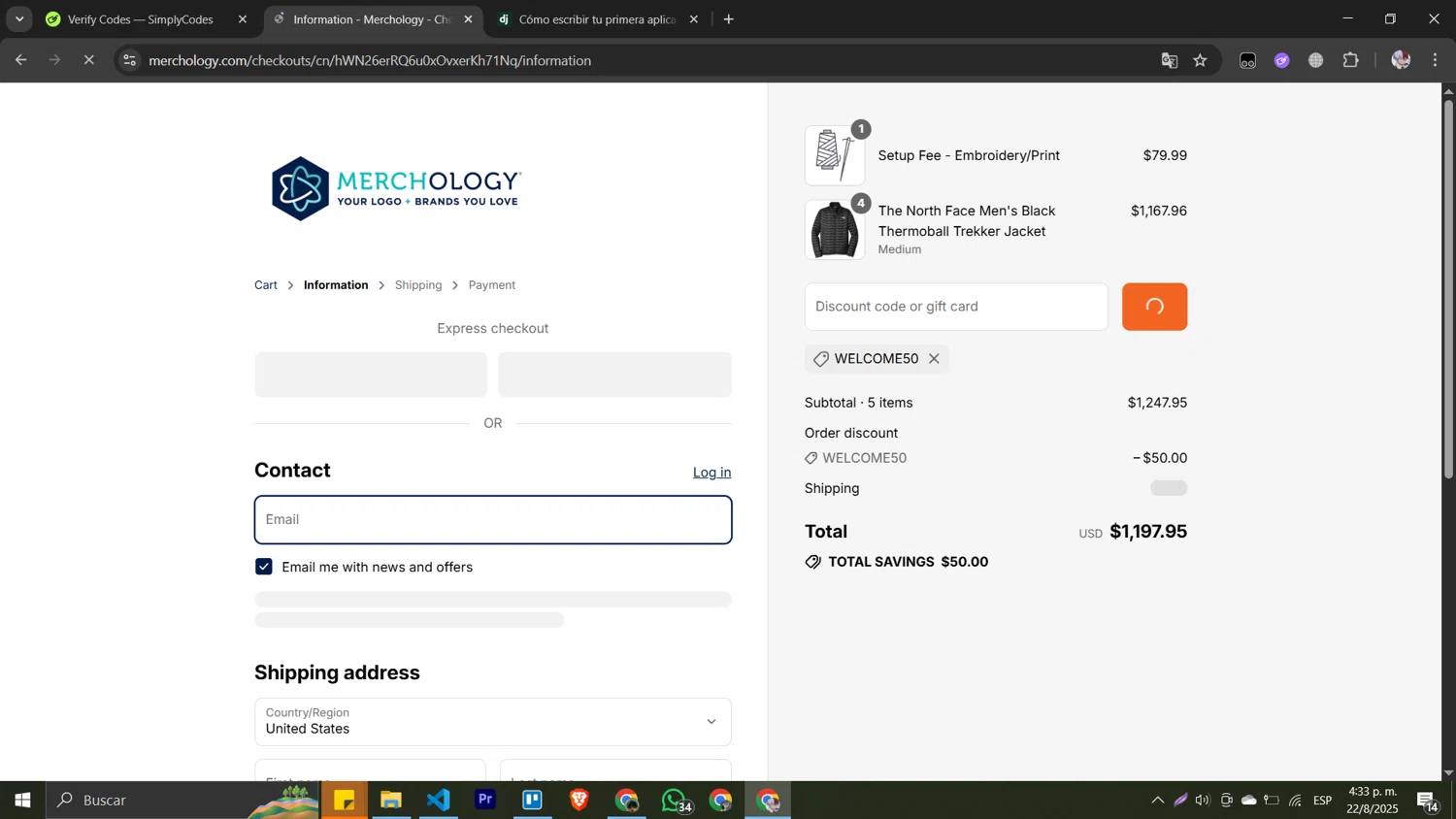Click the orange apply discount button

[1154, 307]
